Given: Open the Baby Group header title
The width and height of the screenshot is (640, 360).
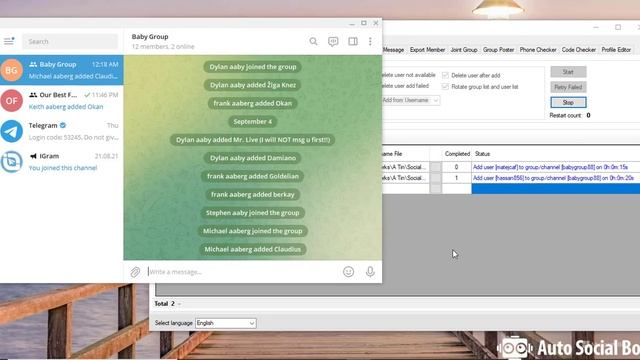Looking at the screenshot, I should pos(150,36).
